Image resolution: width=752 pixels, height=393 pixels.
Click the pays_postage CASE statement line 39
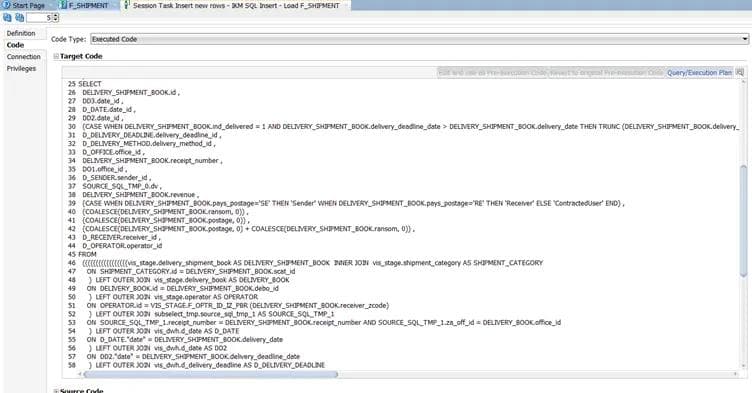point(353,203)
